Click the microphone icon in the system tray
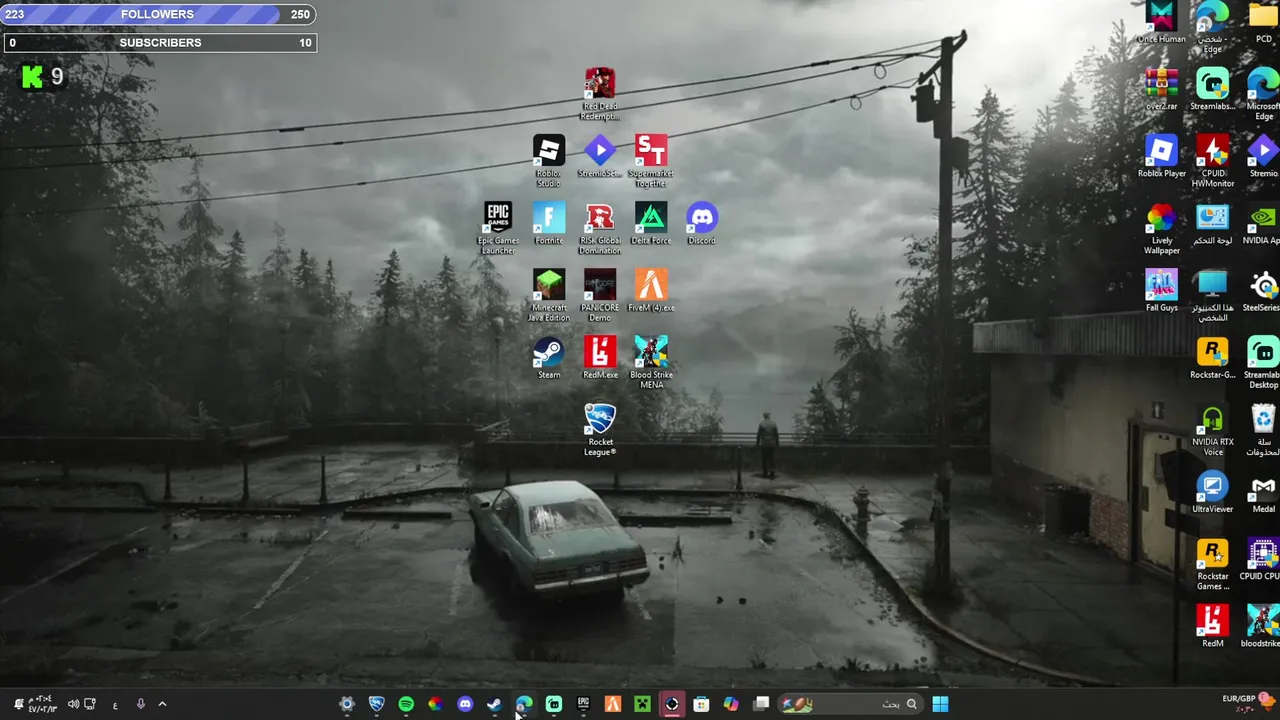This screenshot has width=1280, height=720. (140, 704)
